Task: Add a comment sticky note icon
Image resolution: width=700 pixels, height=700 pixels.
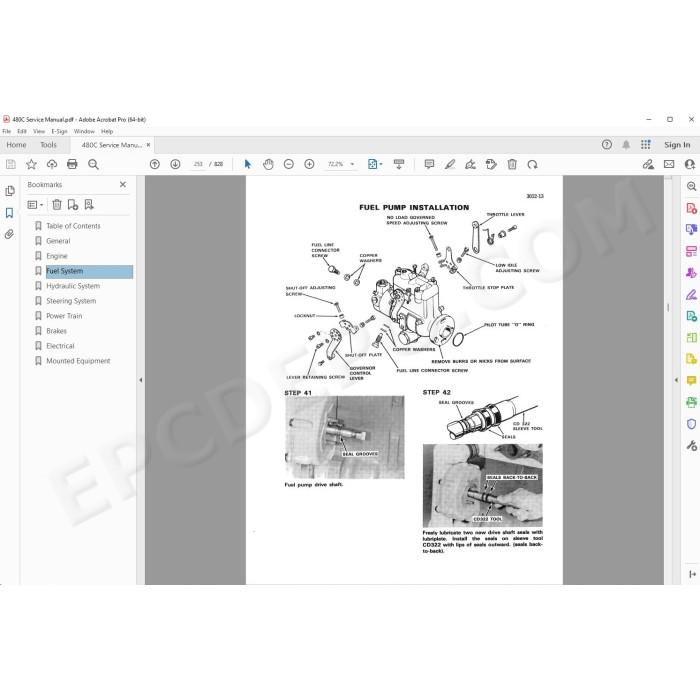Action: (x=429, y=164)
